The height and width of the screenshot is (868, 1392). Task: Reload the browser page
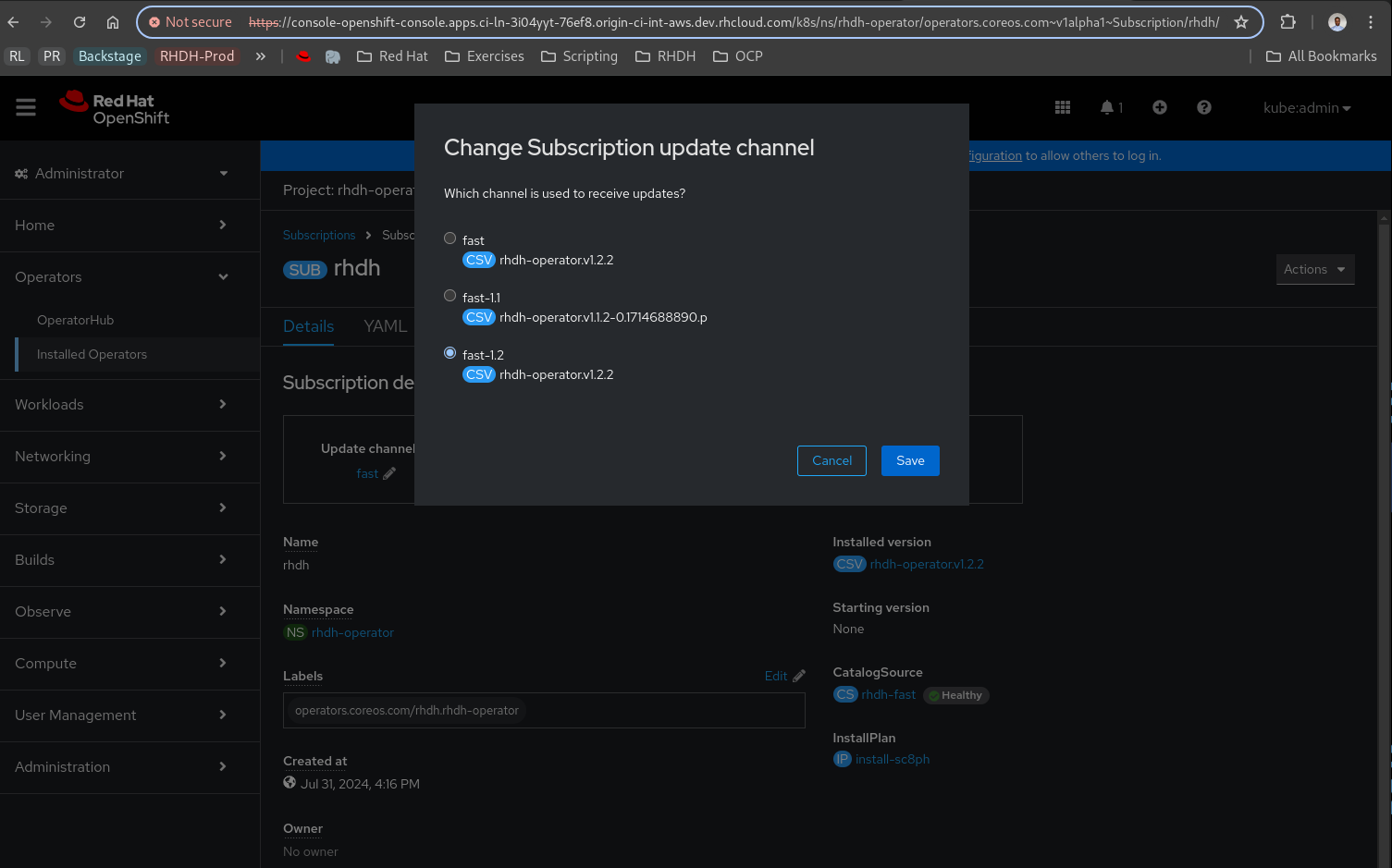point(80,22)
